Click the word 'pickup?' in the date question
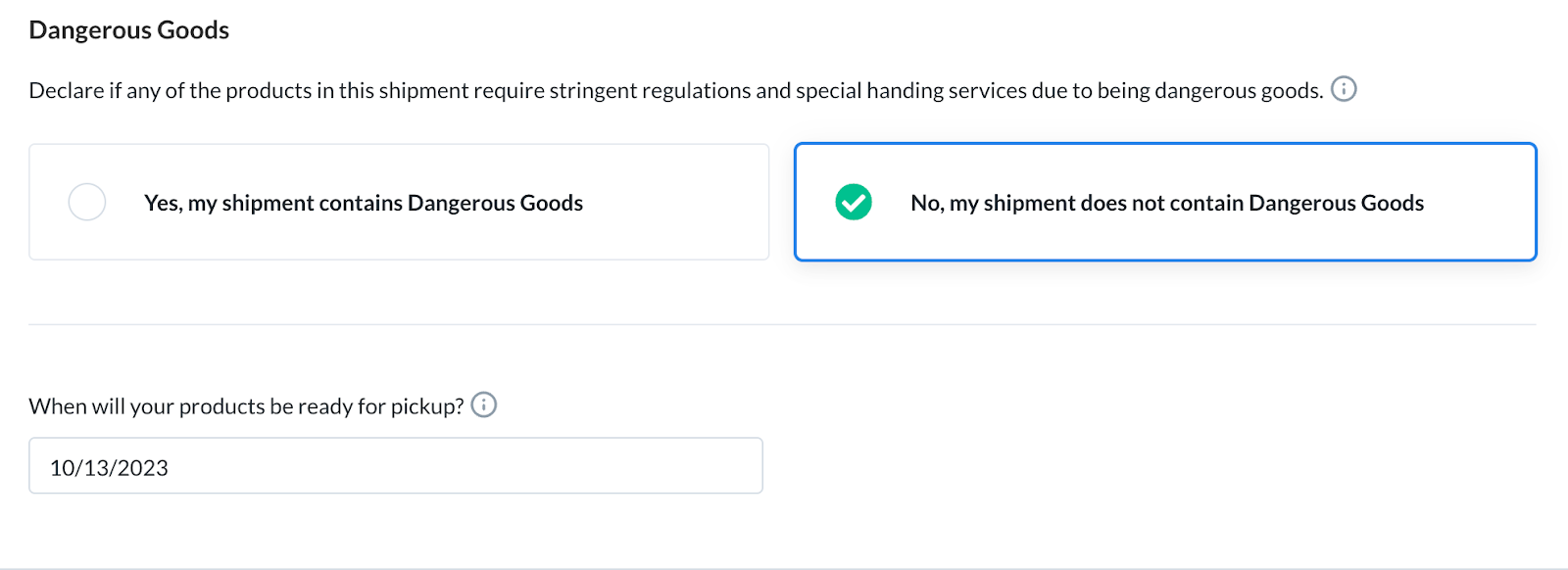 coord(427,406)
